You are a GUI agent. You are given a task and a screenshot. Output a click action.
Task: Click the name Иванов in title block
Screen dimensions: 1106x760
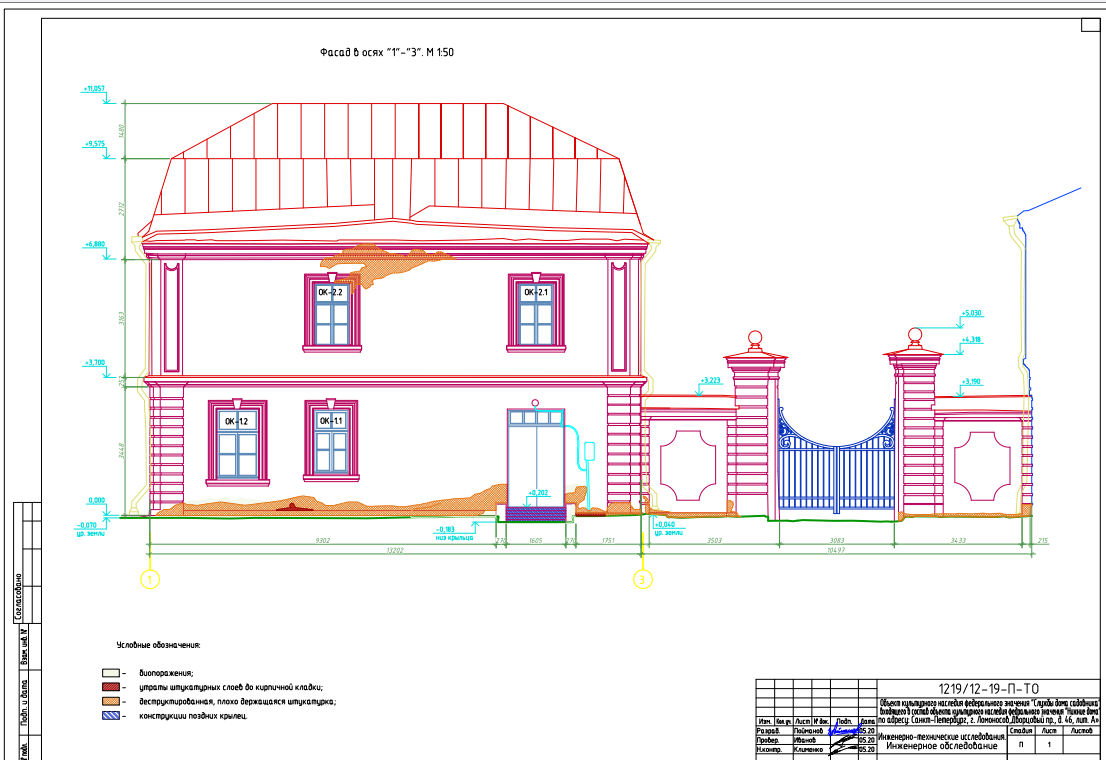point(805,740)
